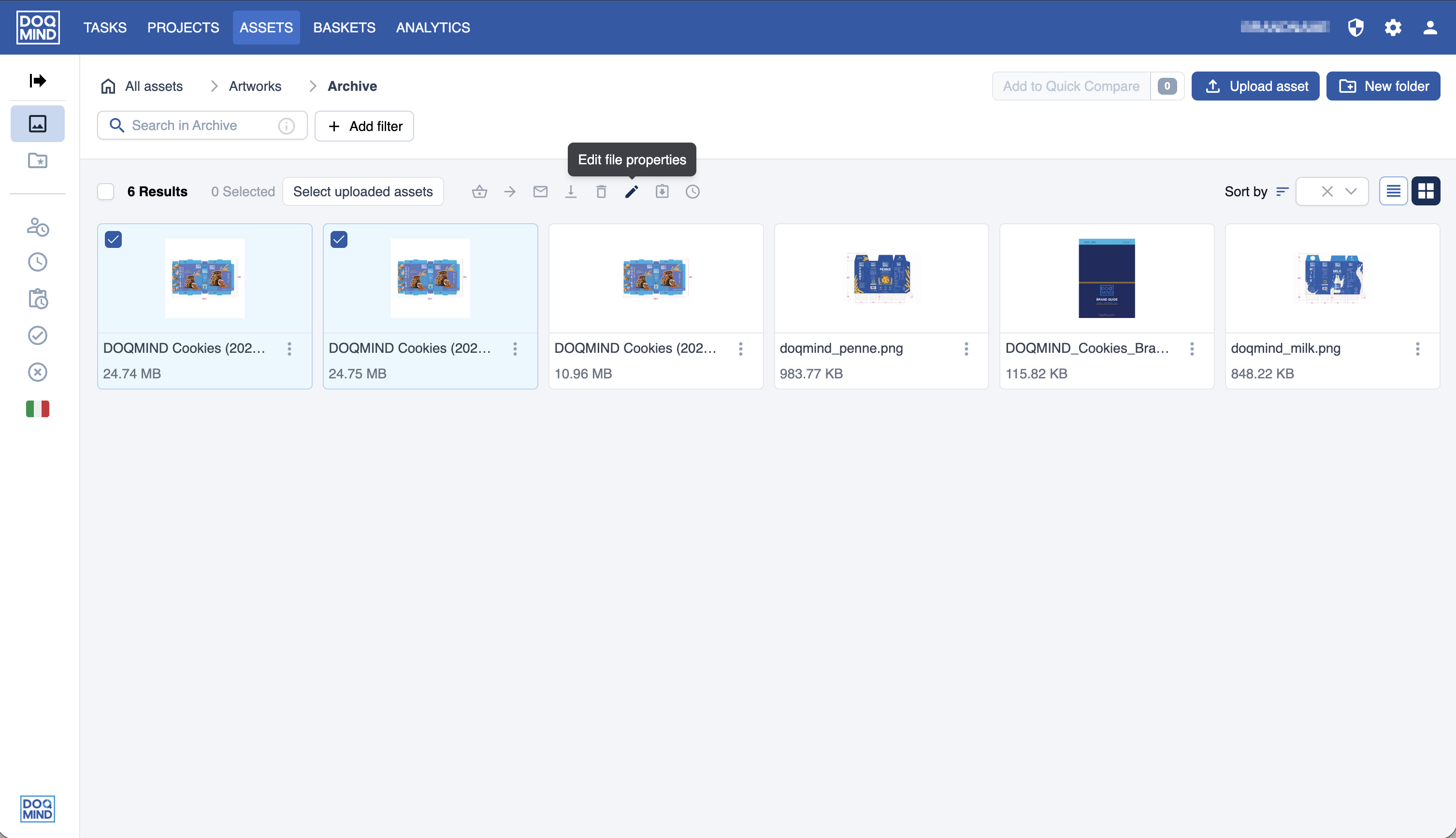Open options menu for doqmind_penne.png

click(966, 348)
